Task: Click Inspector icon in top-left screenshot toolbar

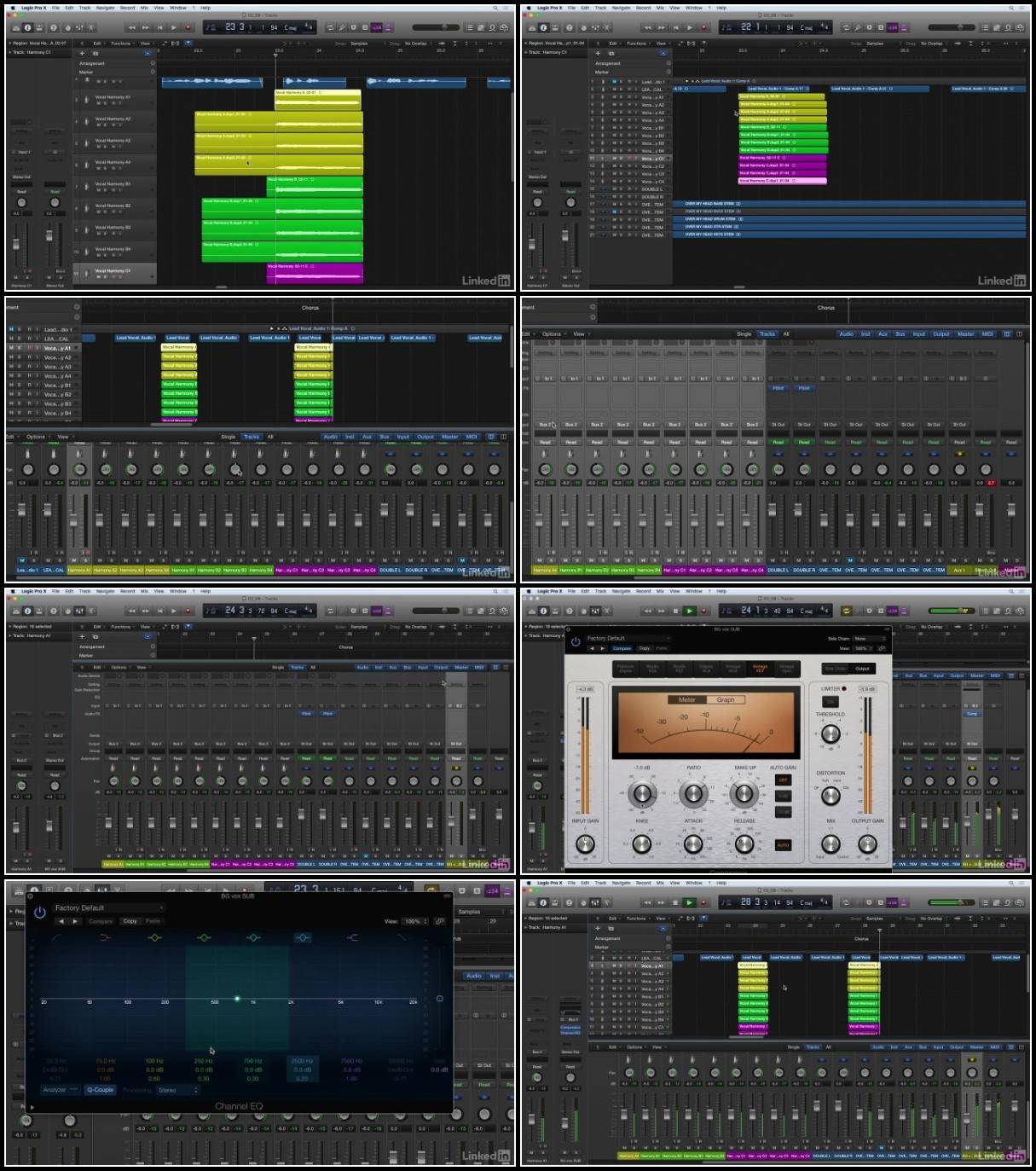Action: click(27, 27)
